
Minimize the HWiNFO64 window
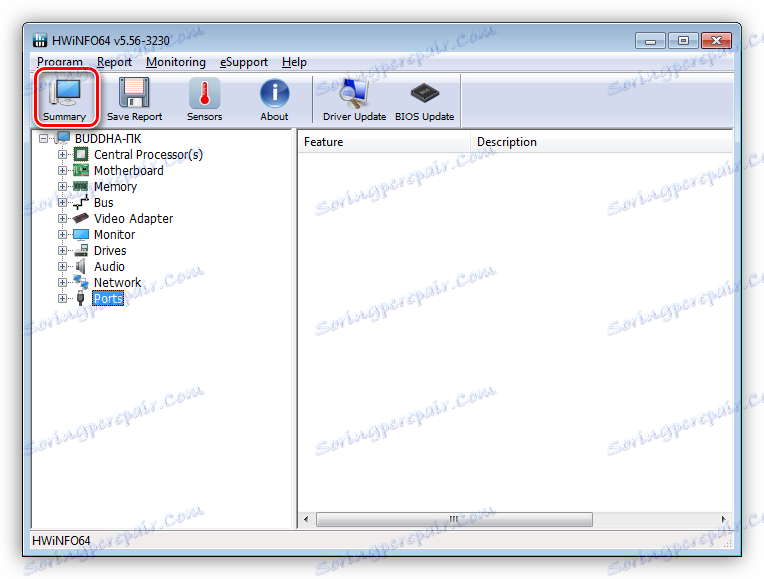click(x=650, y=41)
